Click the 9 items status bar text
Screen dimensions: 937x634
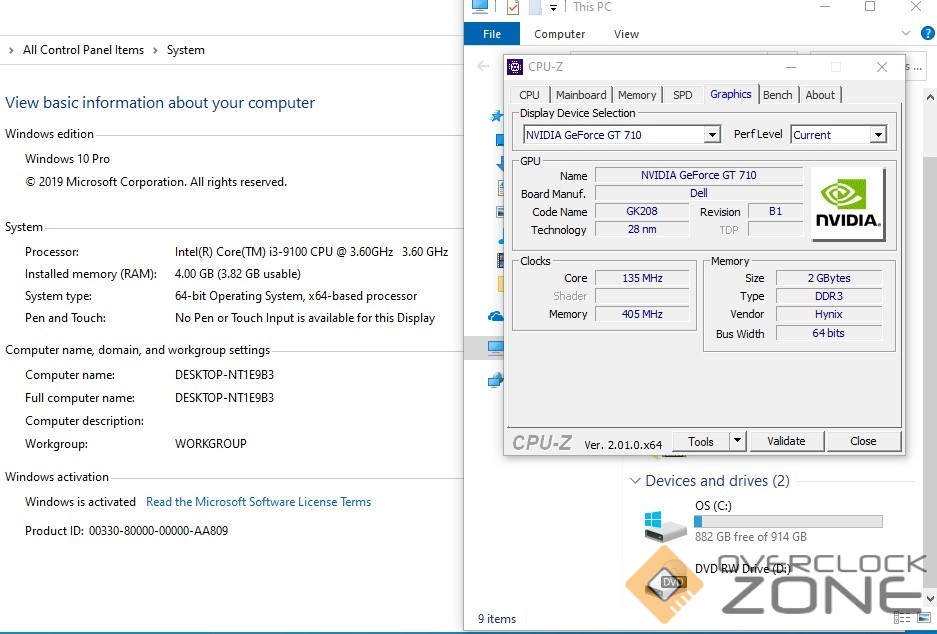497,619
